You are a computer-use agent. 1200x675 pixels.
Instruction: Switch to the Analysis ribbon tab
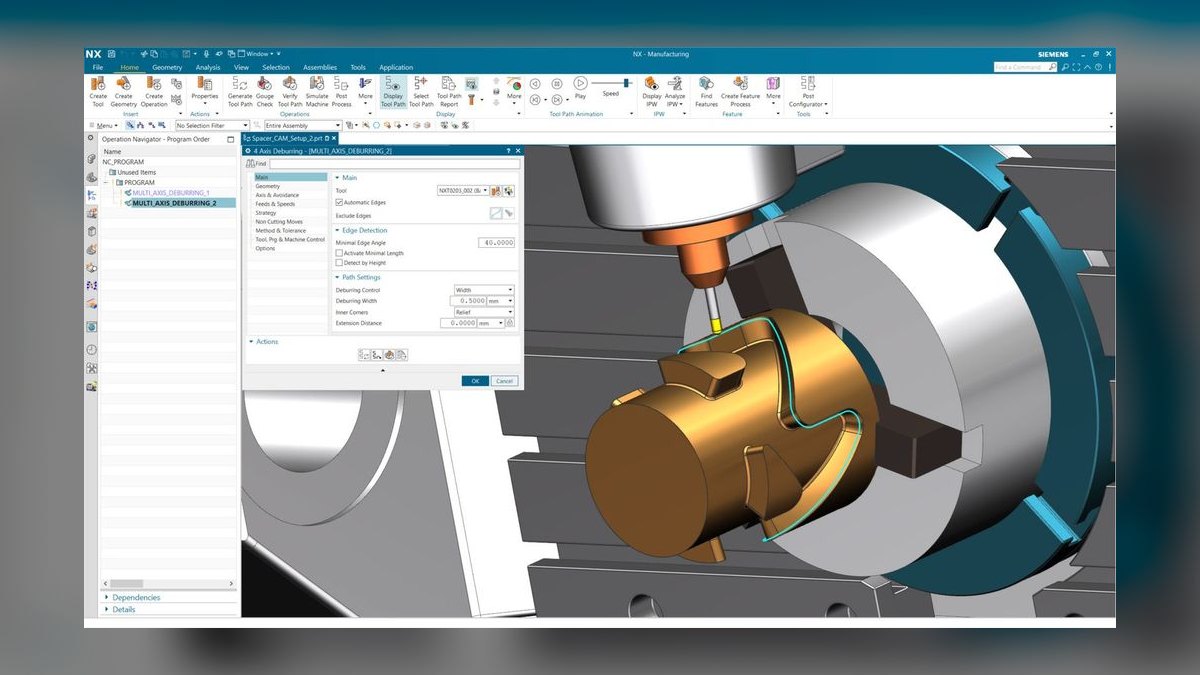tap(208, 67)
